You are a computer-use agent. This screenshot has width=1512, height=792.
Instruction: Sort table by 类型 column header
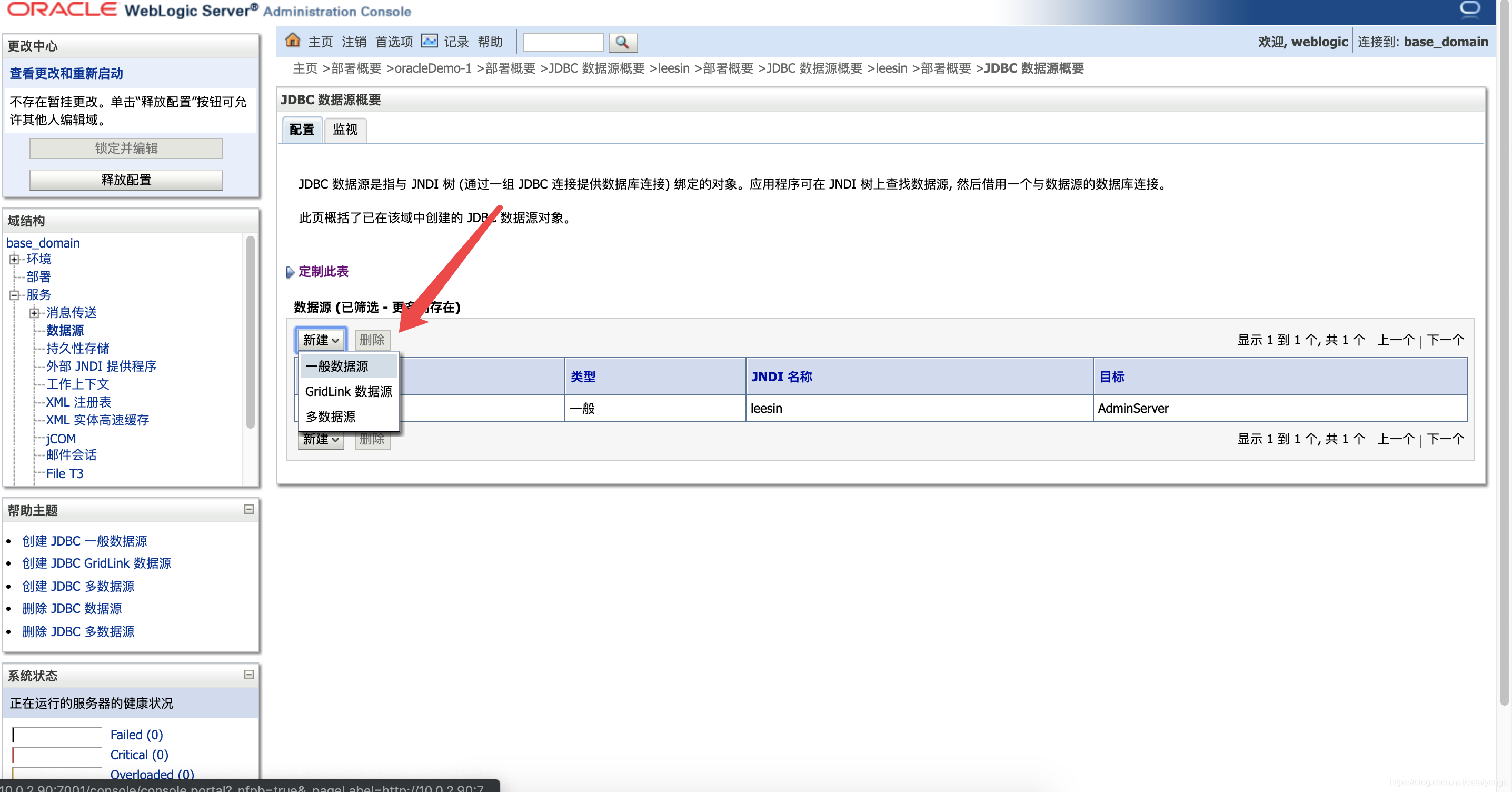tap(583, 377)
